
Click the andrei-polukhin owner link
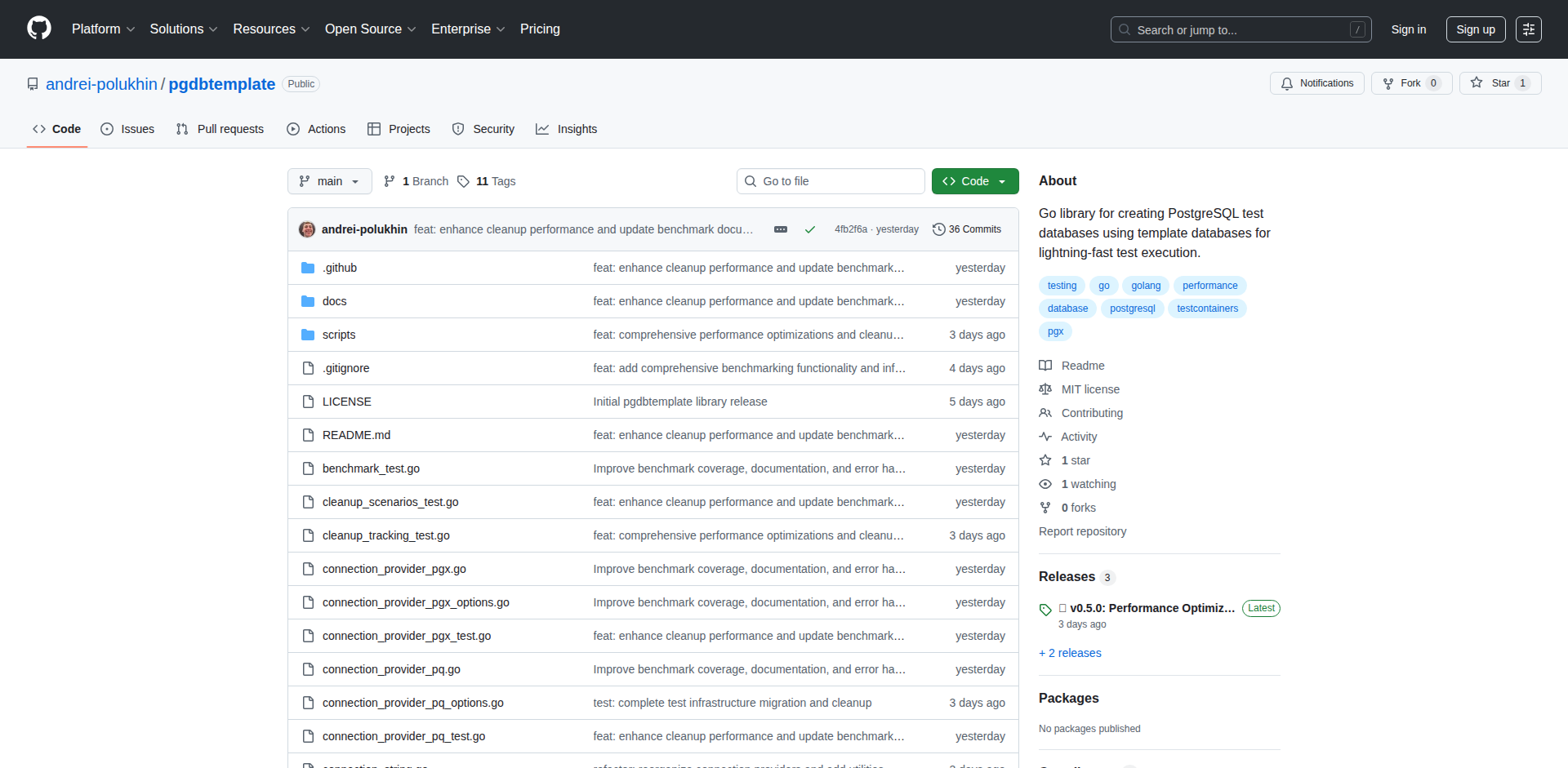coord(101,84)
